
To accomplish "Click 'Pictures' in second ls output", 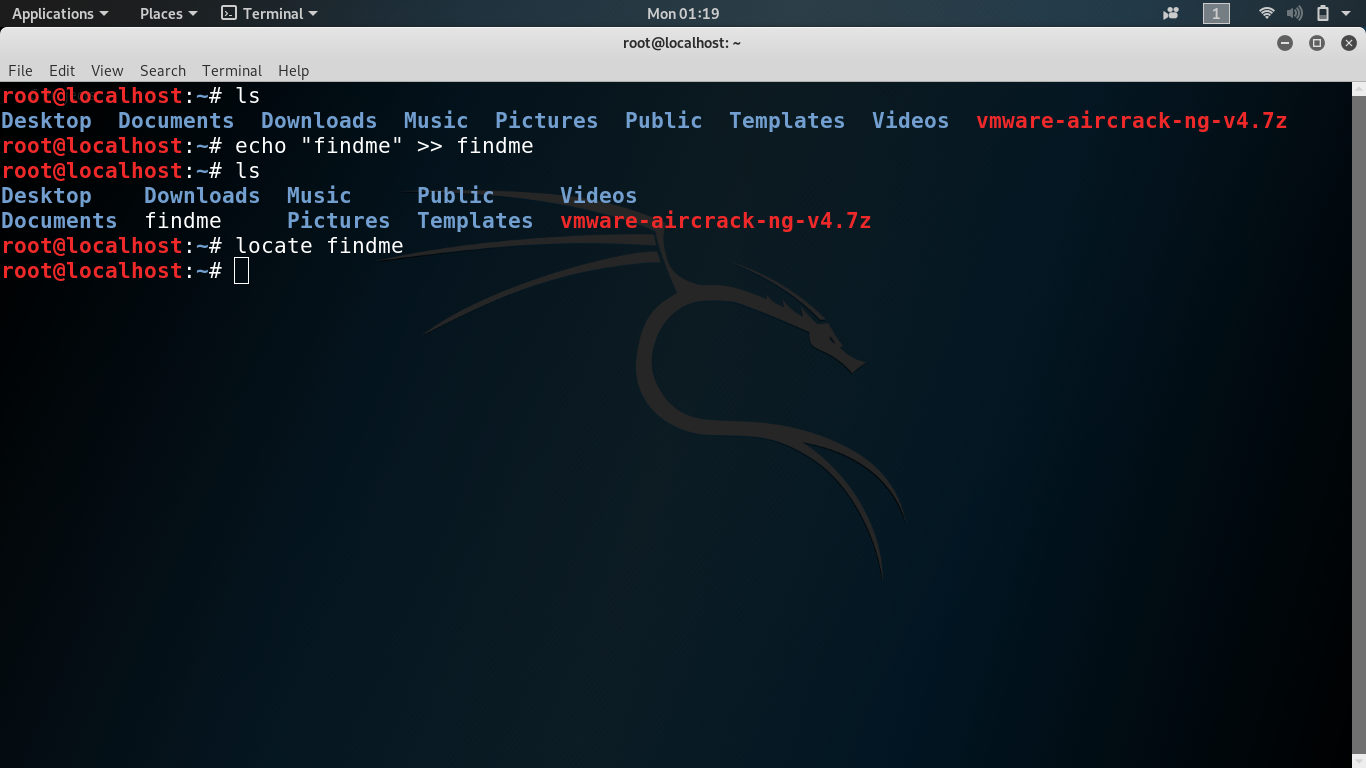I will pos(338,221).
